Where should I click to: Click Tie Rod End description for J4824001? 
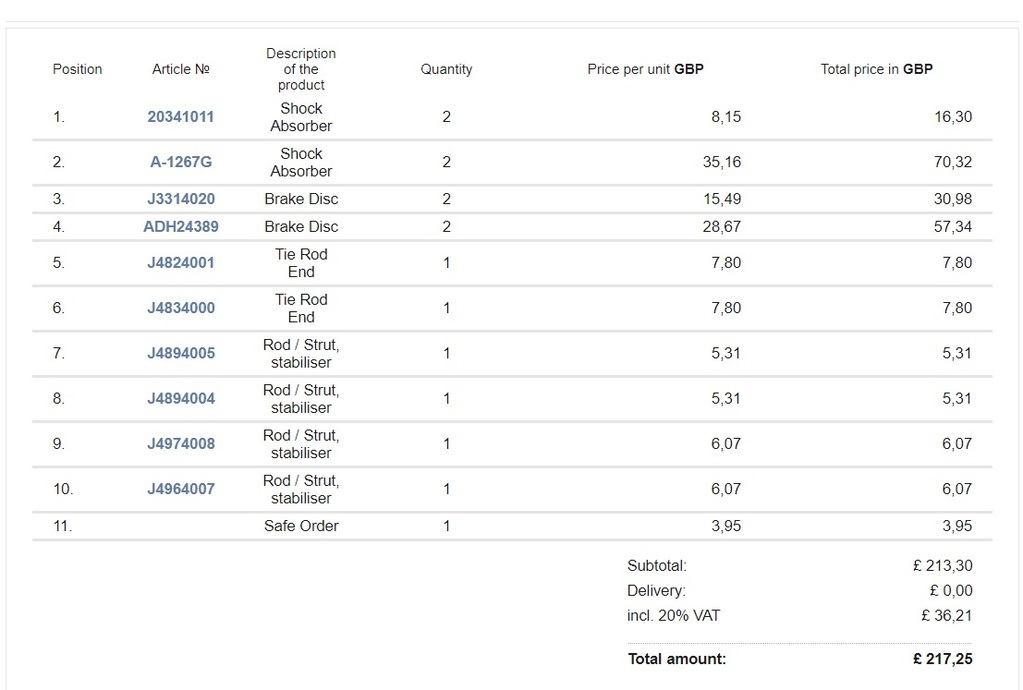tap(301, 263)
